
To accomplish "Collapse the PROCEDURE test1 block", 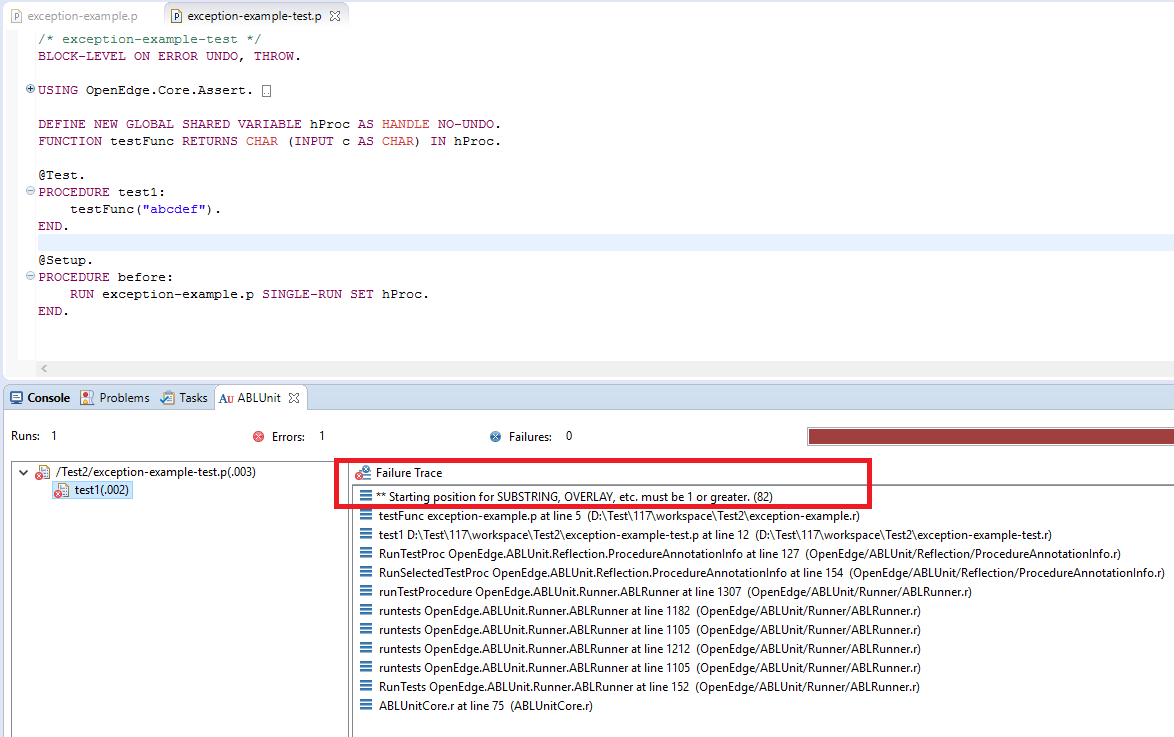I will coord(30,191).
